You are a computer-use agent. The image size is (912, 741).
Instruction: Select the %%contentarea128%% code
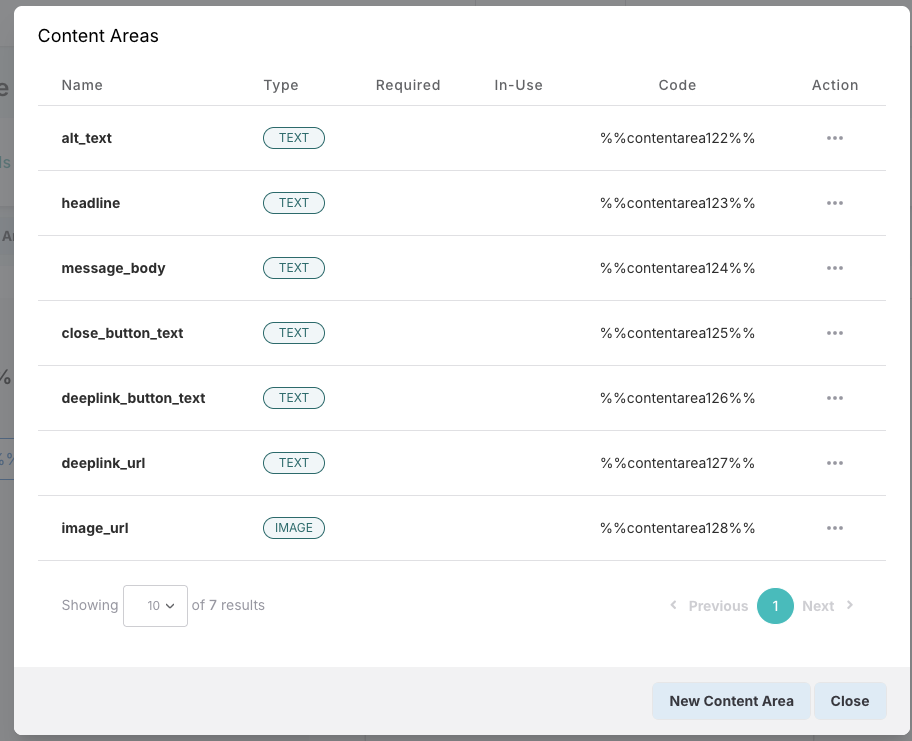[677, 528]
